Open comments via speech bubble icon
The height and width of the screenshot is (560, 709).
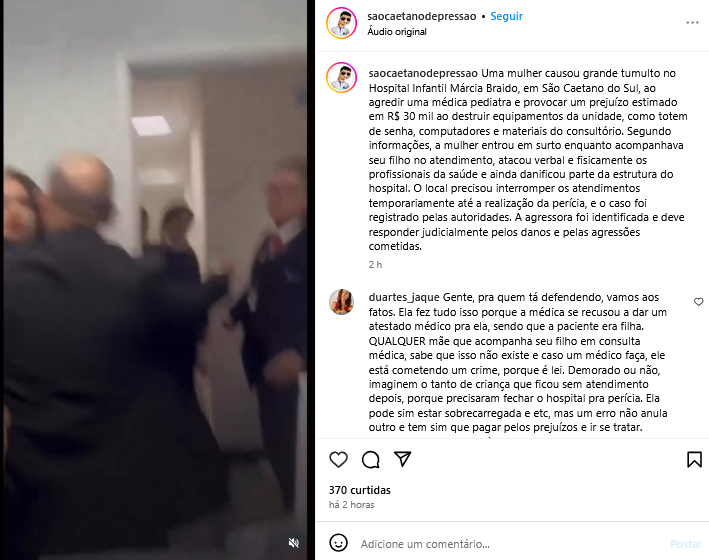coord(370,460)
